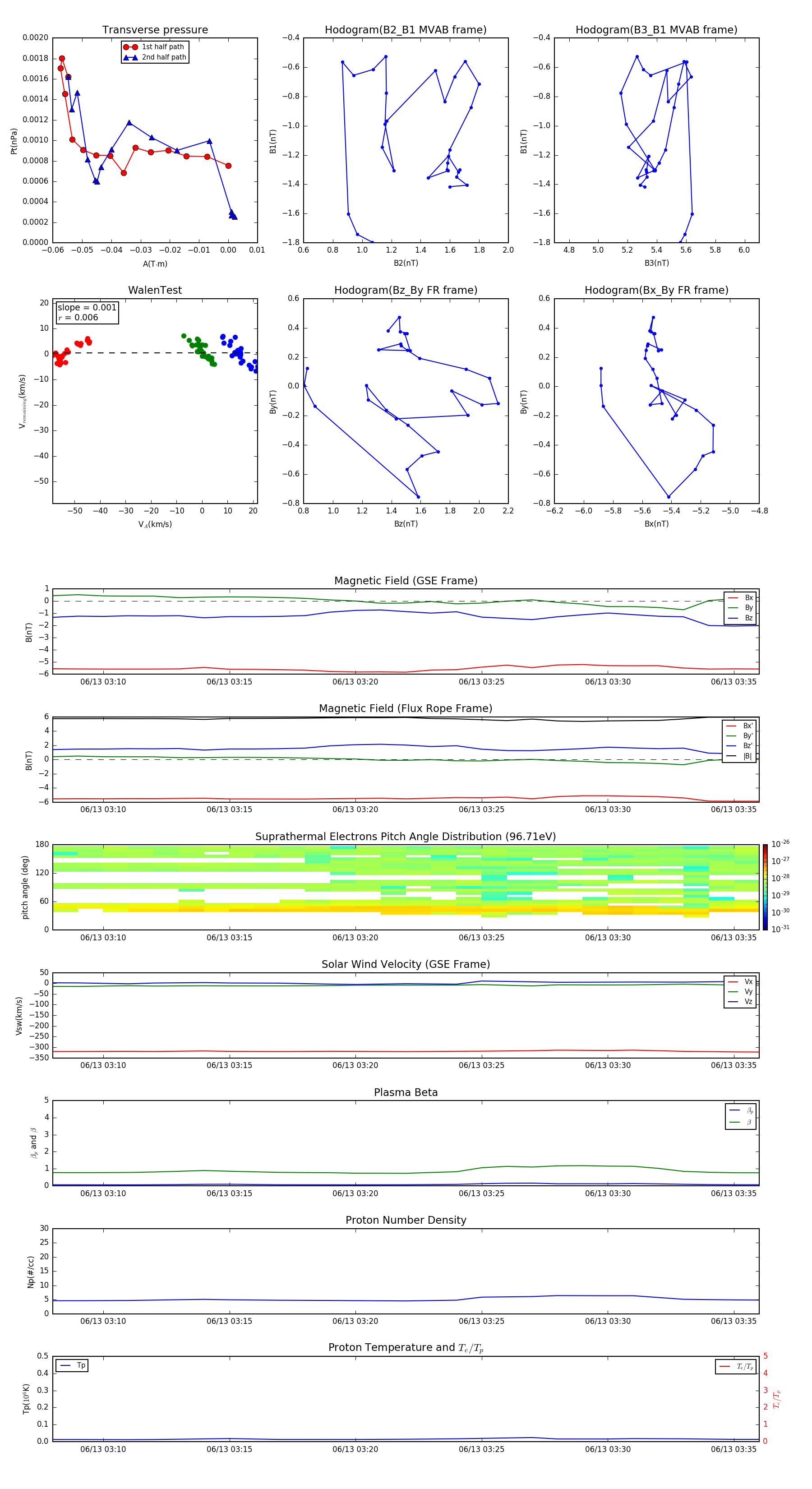The width and height of the screenshot is (812, 1489).
Task: Click the Proton Temperature and Te/Tp title
Action: coord(406,1348)
